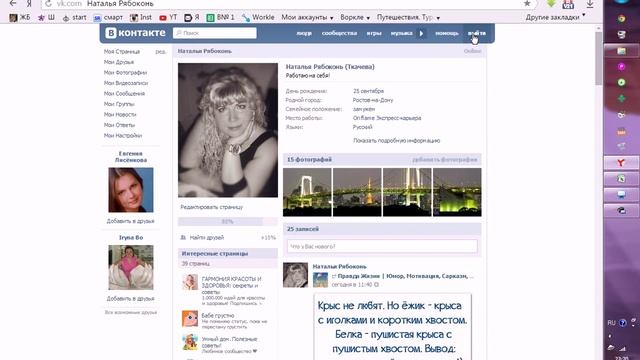Open the Ш bookmark with star icon
This screenshot has height=360, width=640.
(x=46, y=18)
